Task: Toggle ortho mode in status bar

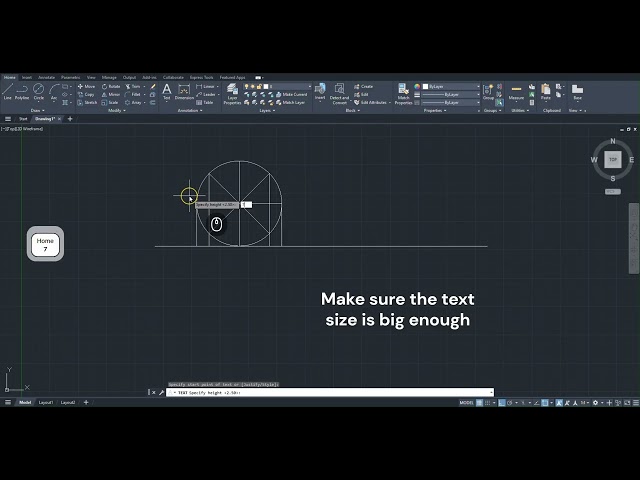Action: [502, 403]
